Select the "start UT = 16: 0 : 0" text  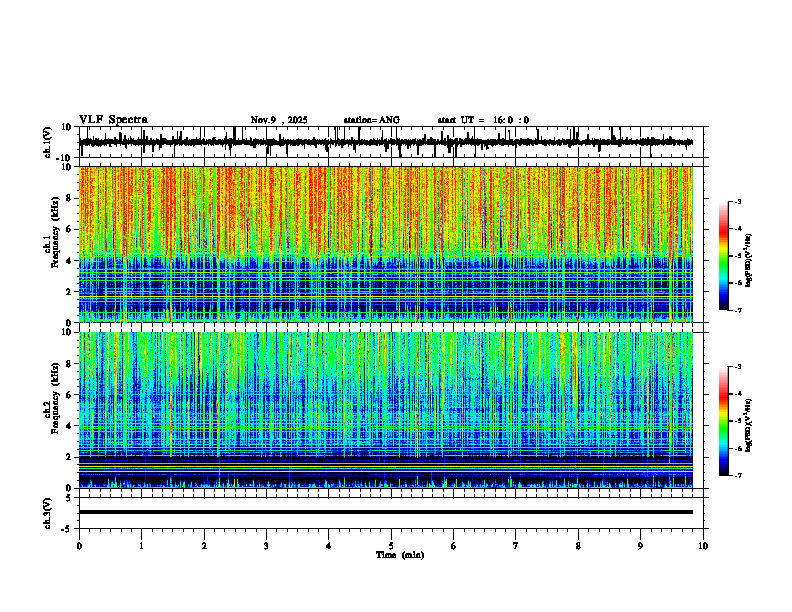(483, 120)
